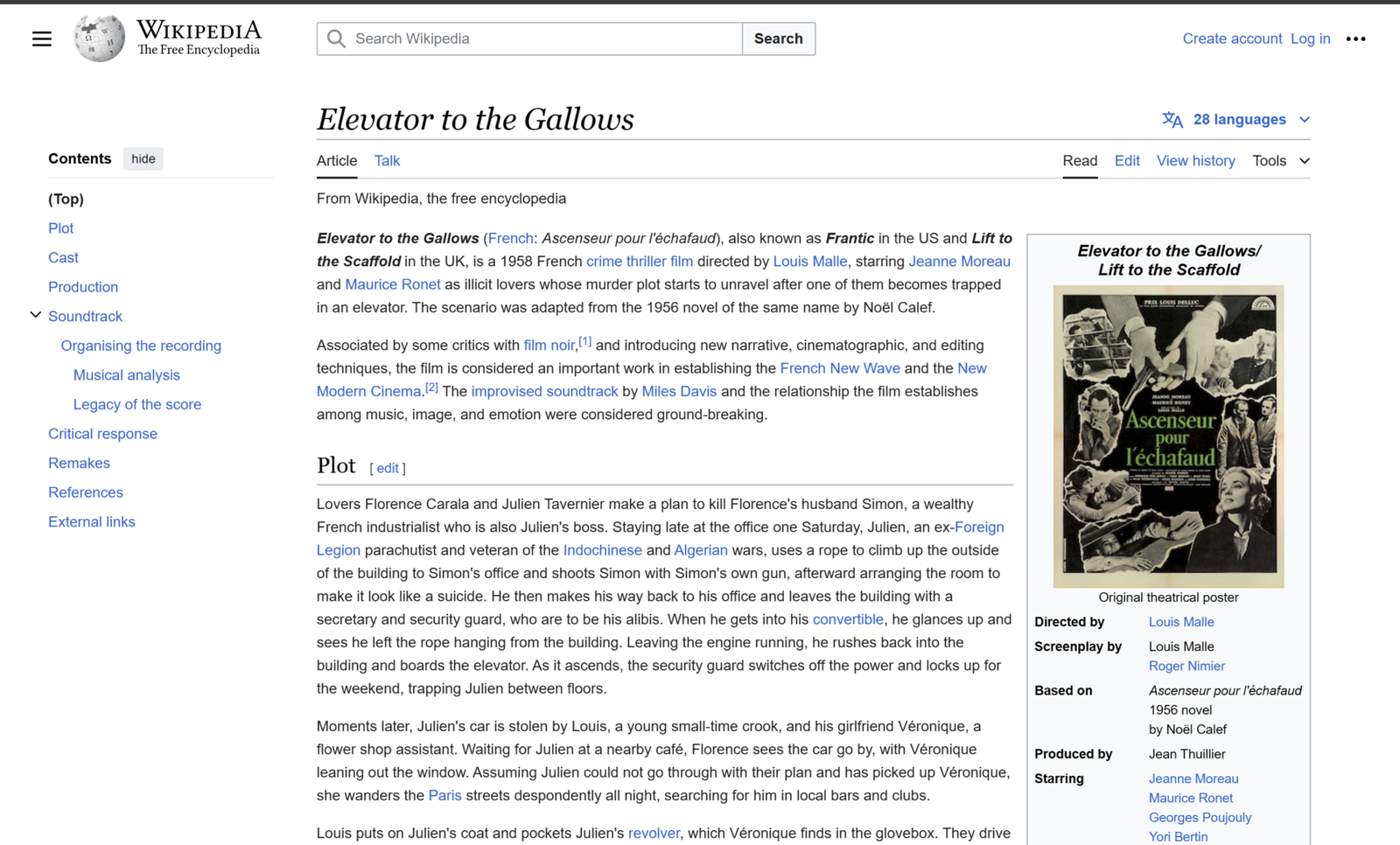Open the theatrical poster image
The image size is (1400, 845).
click(x=1168, y=436)
